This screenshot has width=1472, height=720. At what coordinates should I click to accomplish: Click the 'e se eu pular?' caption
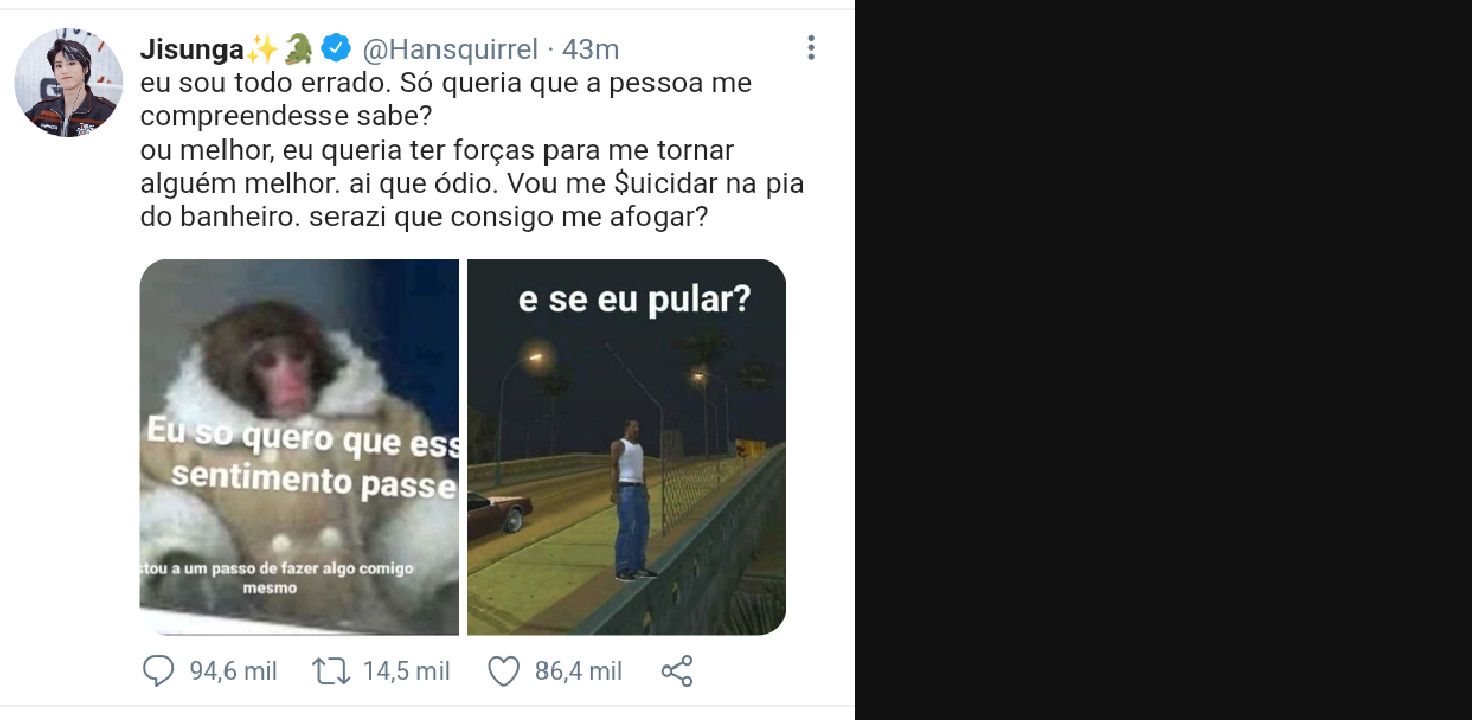(x=634, y=299)
